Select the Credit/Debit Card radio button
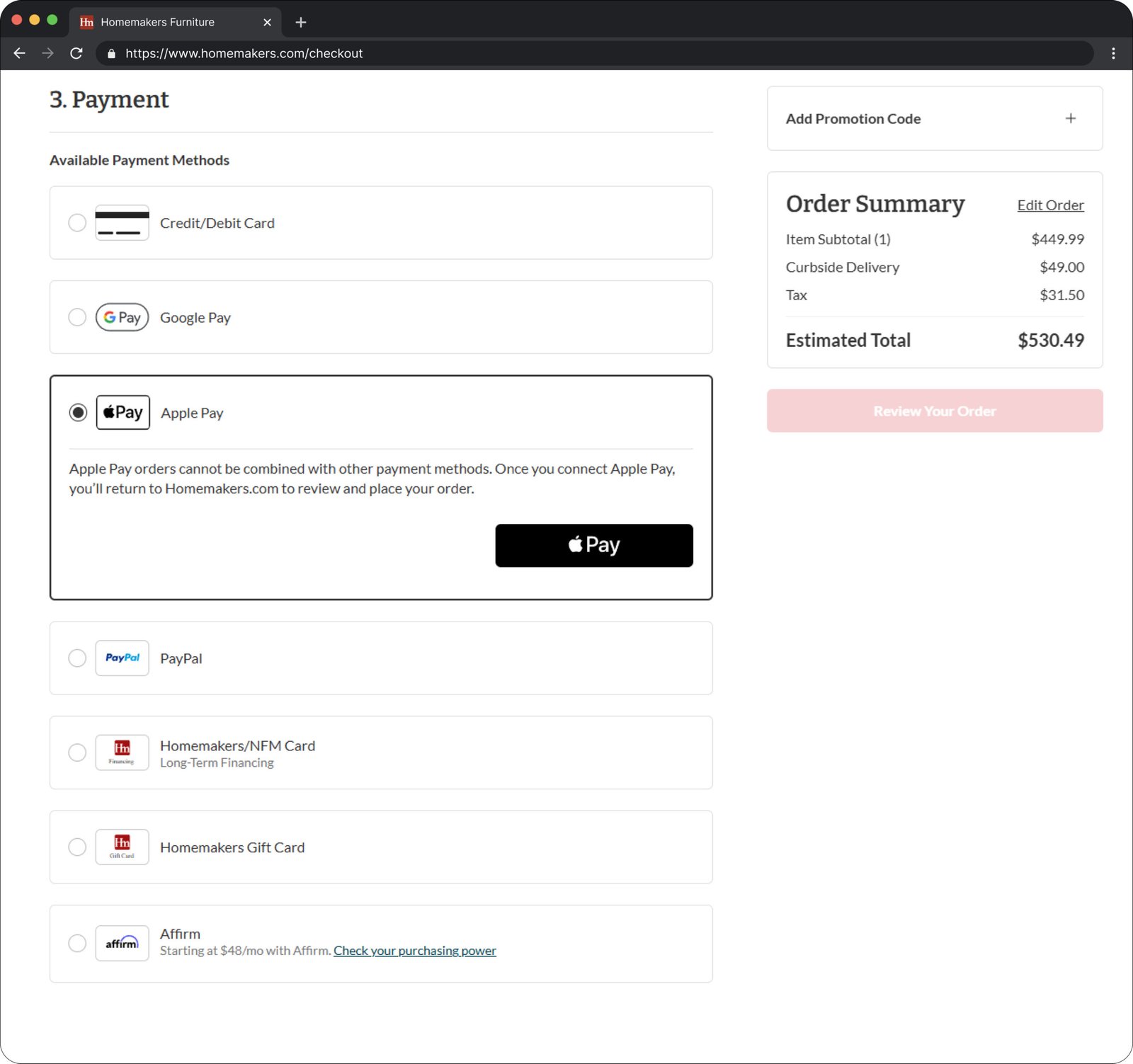This screenshot has width=1133, height=1064. [x=77, y=223]
